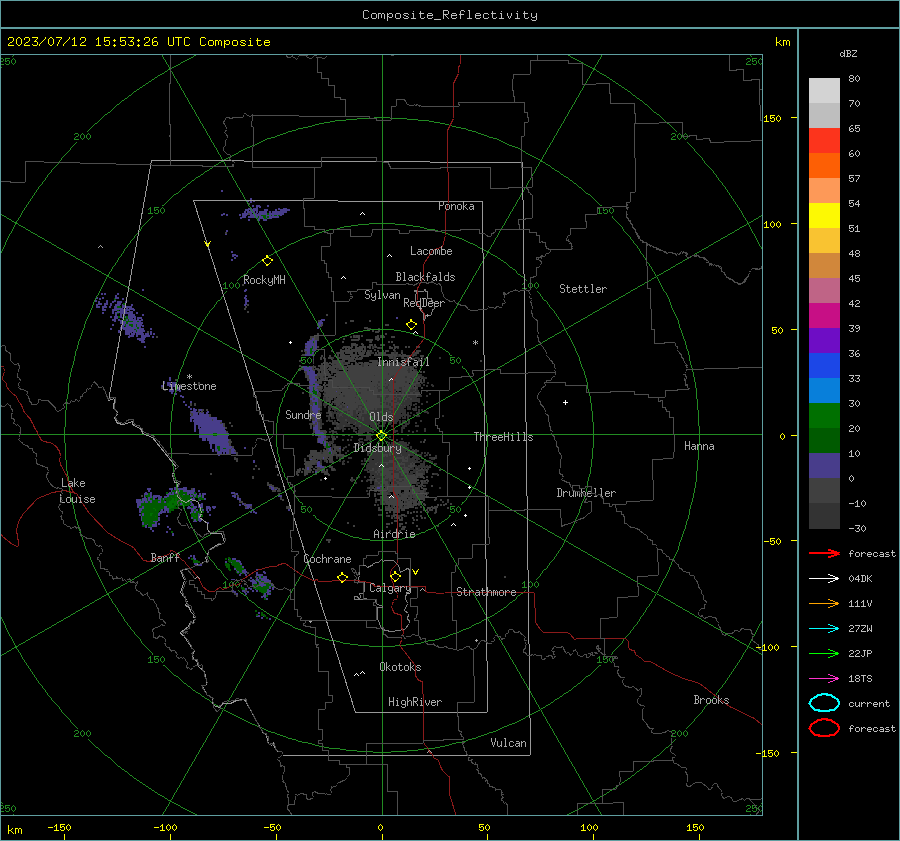The width and height of the screenshot is (900, 841).
Task: Select the white 04DK arrow legend icon
Action: 824,578
